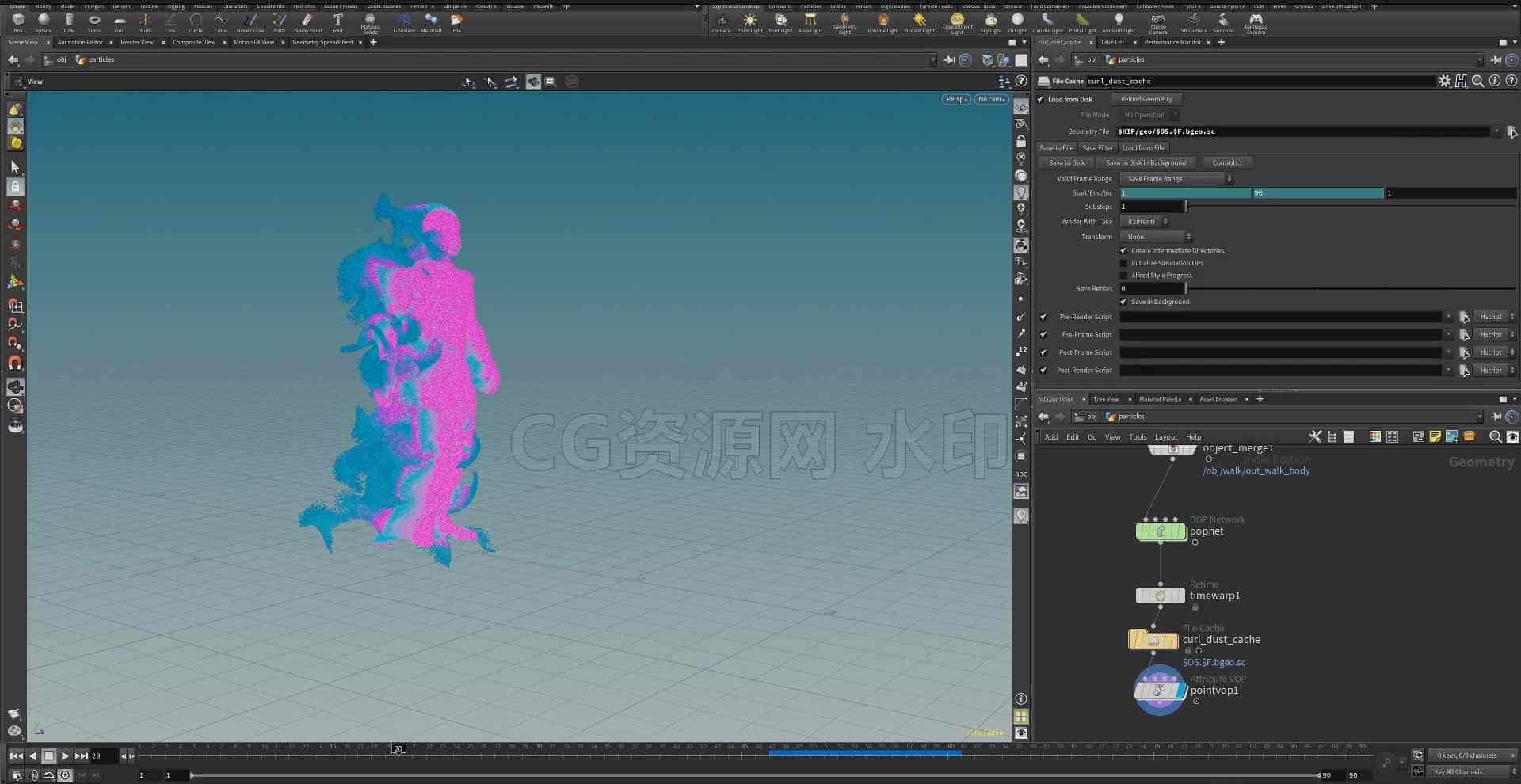Screen dimensions: 1521x784
Task: Adjust the Substeps slider handle
Action: click(1186, 207)
